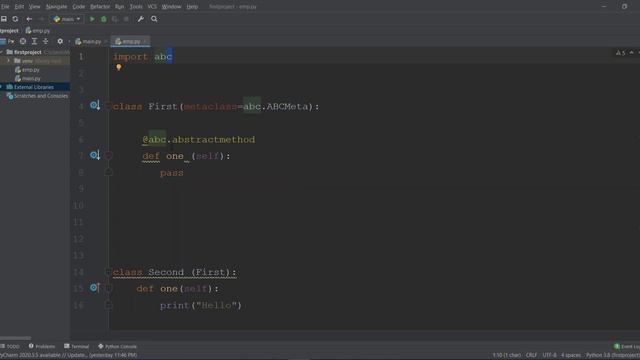Click the overridden gutter icon beside def one_
Viewport: 640px width, 360px height.
click(95, 155)
